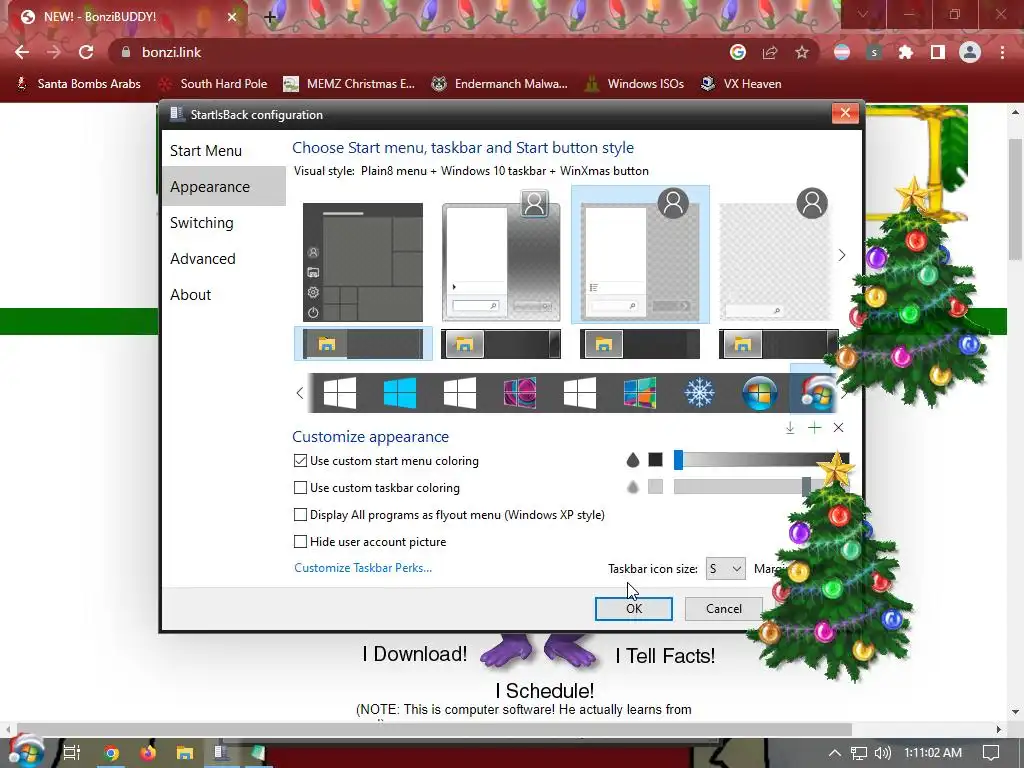Click the Cancel button

(724, 609)
